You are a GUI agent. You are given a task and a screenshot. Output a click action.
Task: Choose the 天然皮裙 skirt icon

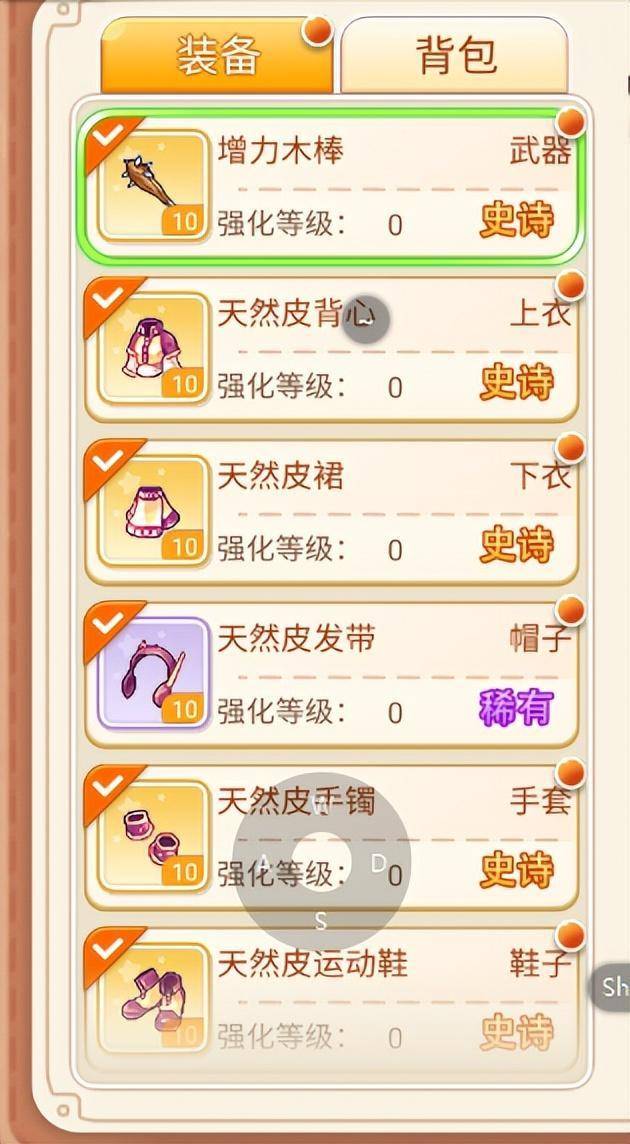153,511
